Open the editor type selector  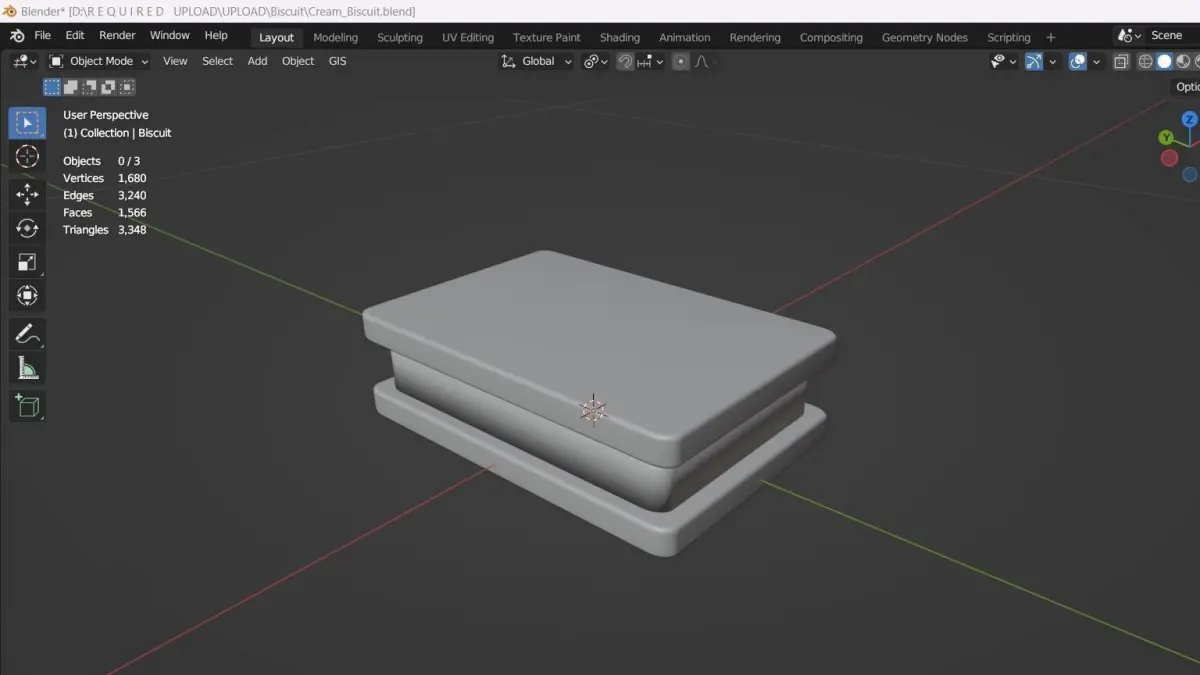point(24,61)
